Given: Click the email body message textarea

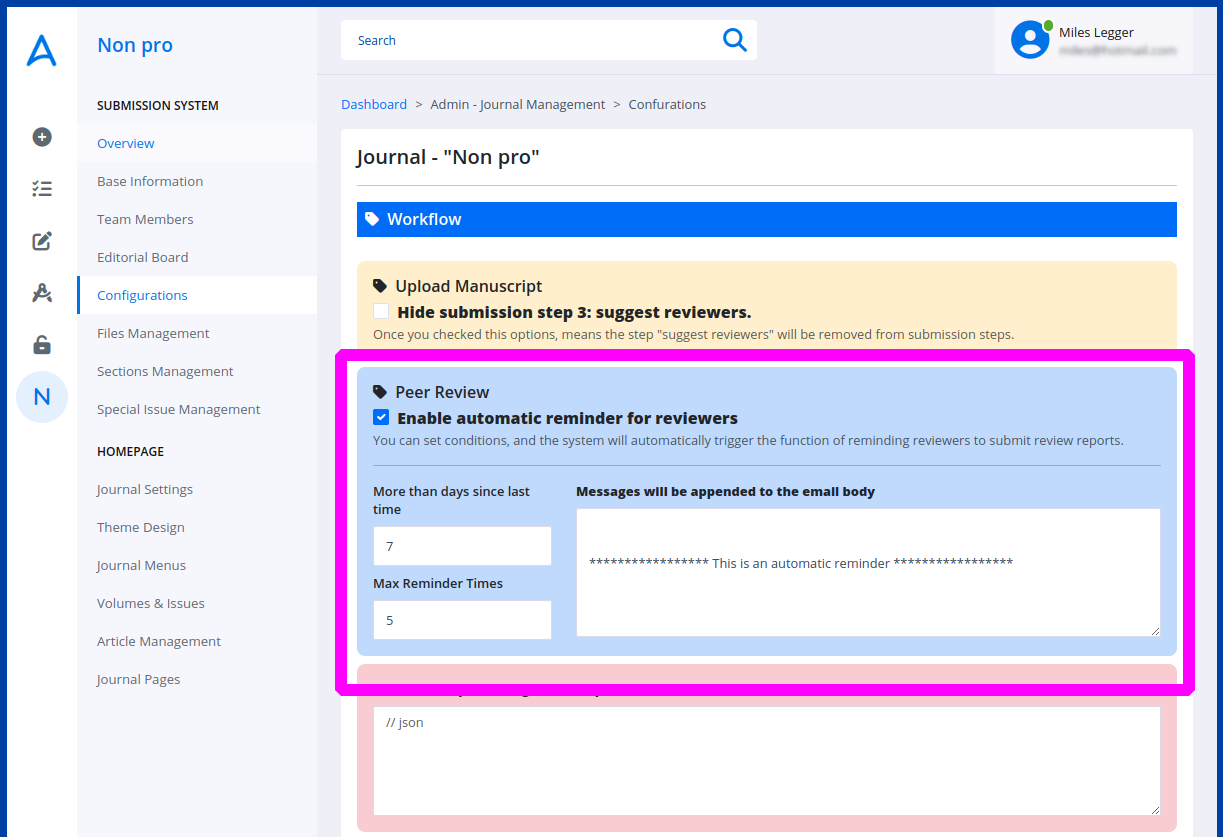Looking at the screenshot, I should tap(868, 572).
